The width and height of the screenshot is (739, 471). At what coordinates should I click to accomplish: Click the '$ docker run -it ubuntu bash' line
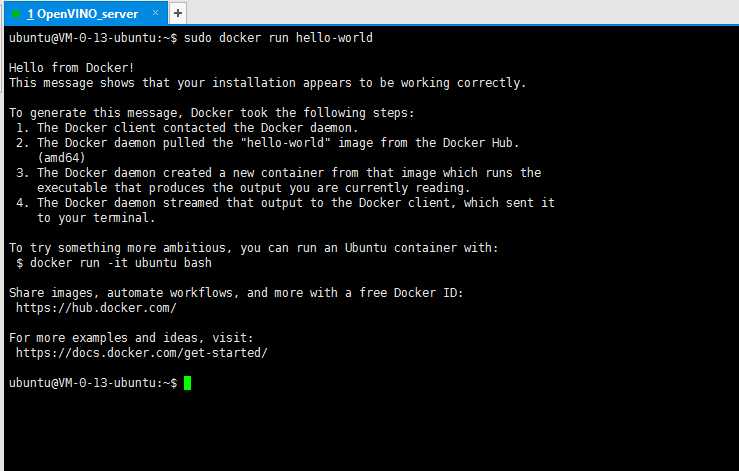[x=114, y=263]
